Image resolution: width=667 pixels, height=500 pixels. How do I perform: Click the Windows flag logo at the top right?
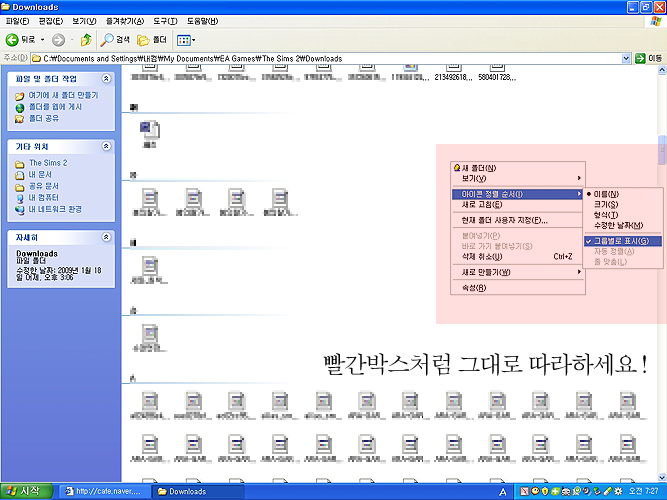[x=656, y=21]
